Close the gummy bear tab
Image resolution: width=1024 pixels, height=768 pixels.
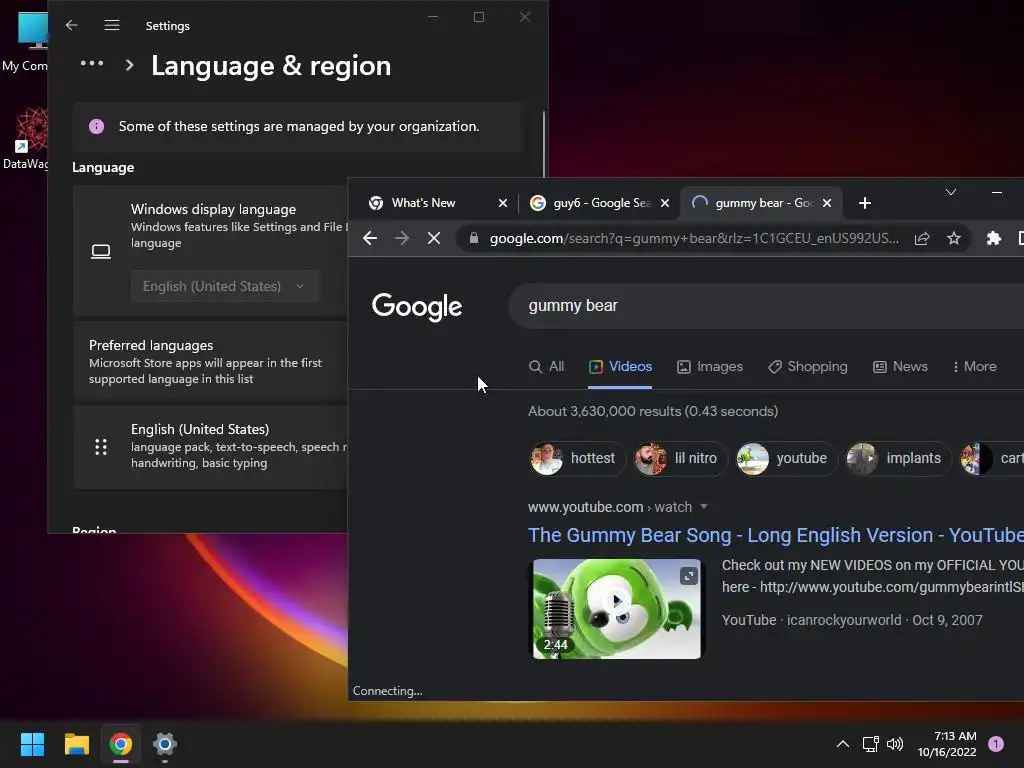(827, 203)
